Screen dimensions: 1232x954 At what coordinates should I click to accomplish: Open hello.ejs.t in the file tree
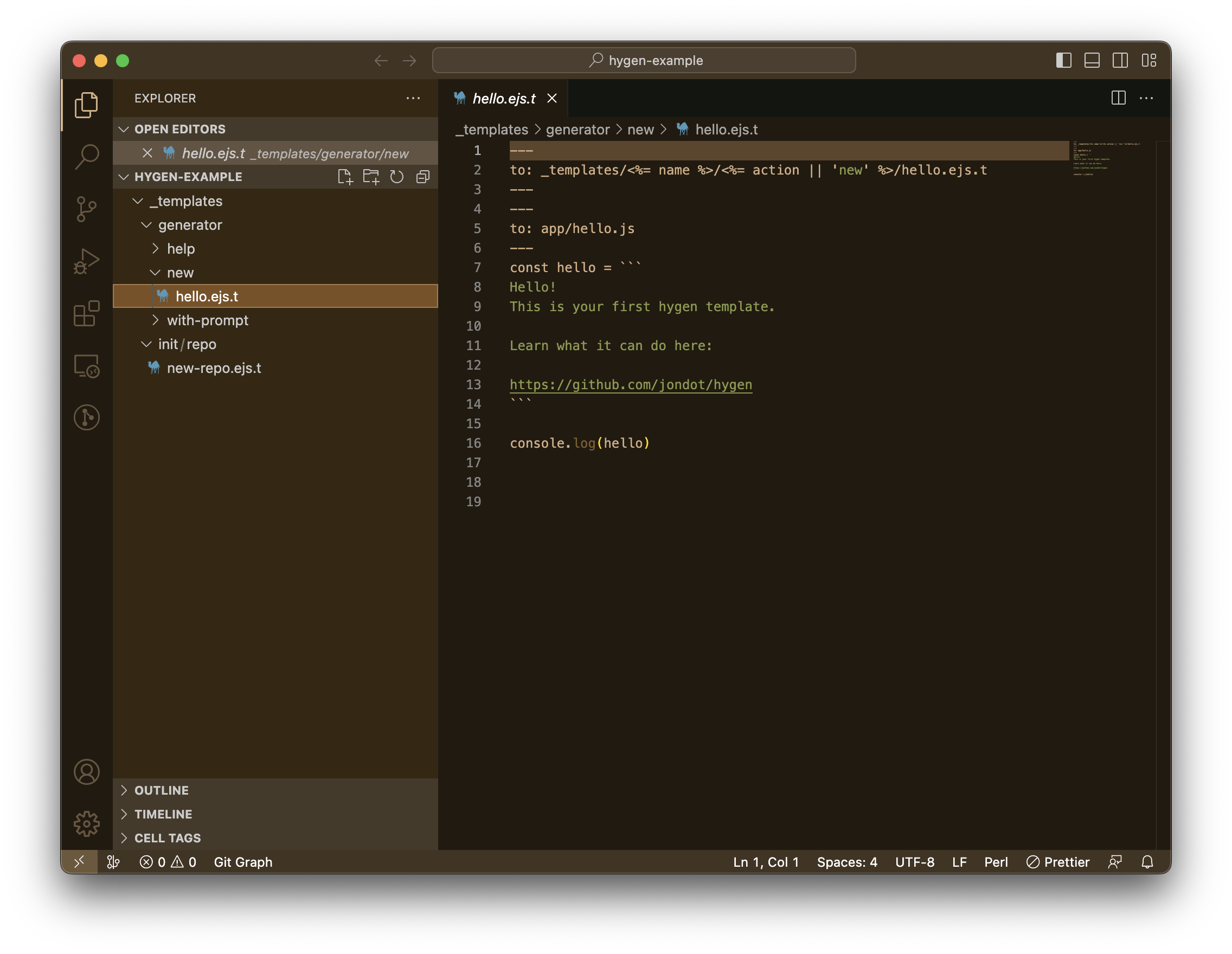(275, 296)
